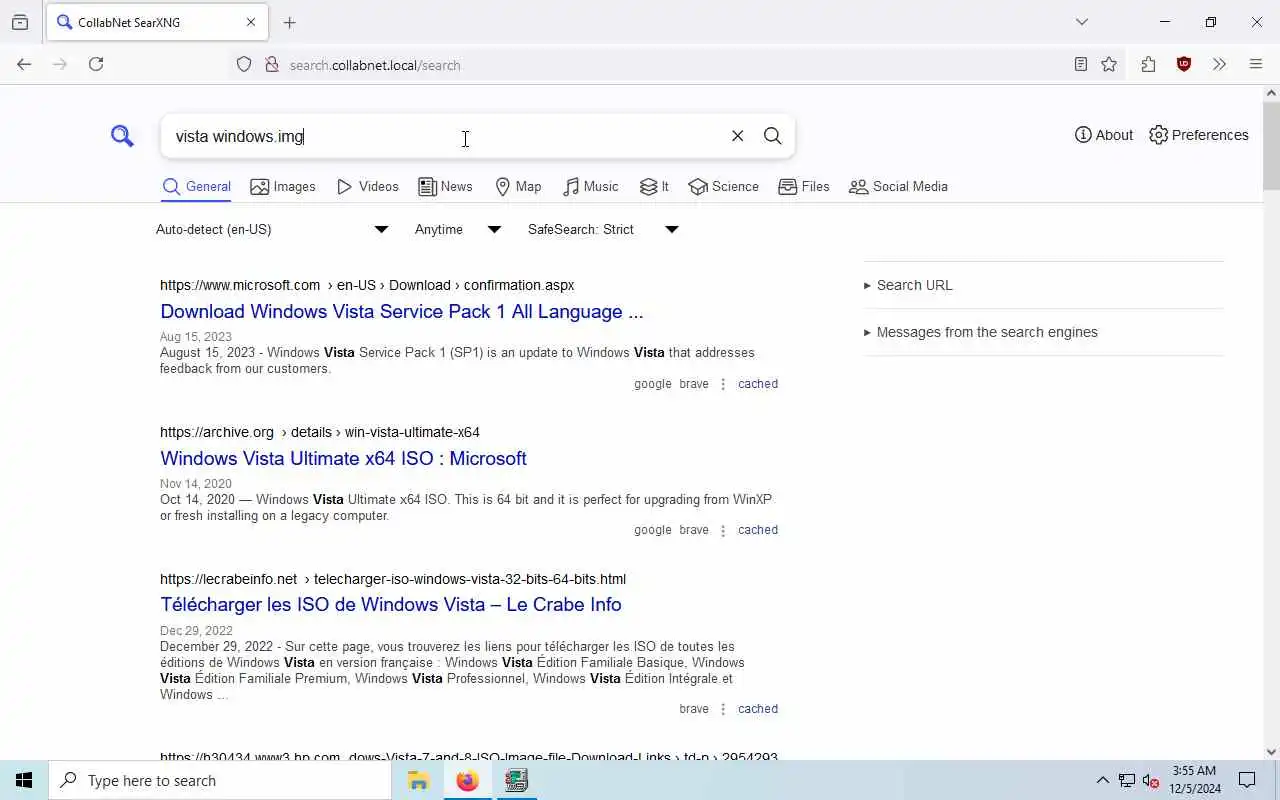The height and width of the screenshot is (800, 1280).
Task: Open the uBlock Origin extension icon
Action: 1184,64
